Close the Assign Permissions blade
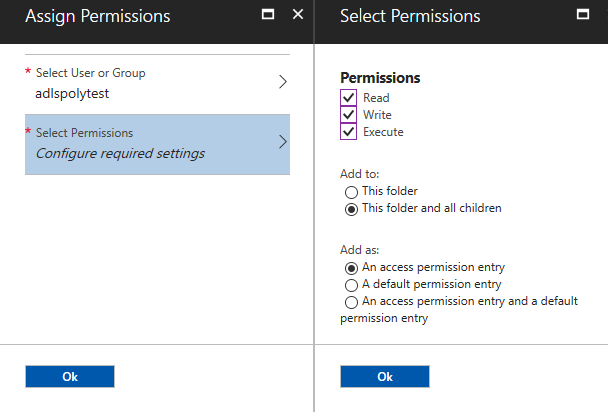 point(298,14)
